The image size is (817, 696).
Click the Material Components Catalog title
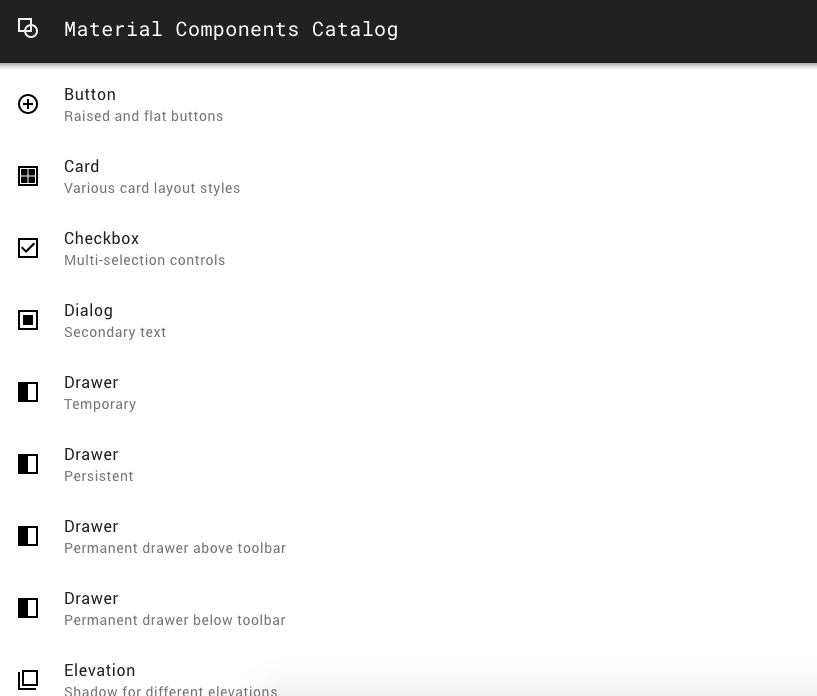coord(231,29)
